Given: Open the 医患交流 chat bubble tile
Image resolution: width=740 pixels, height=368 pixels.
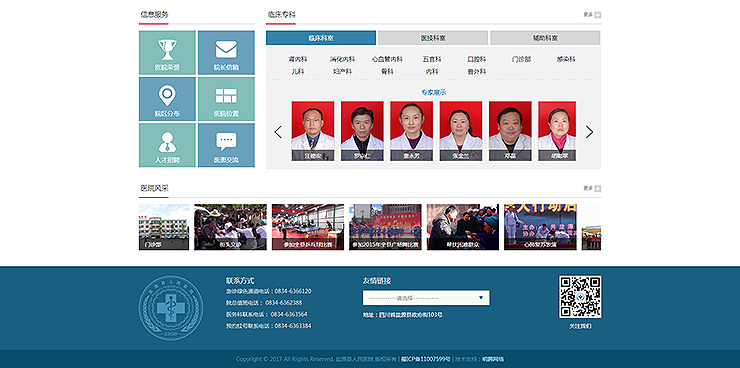Looking at the screenshot, I should coord(226,145).
